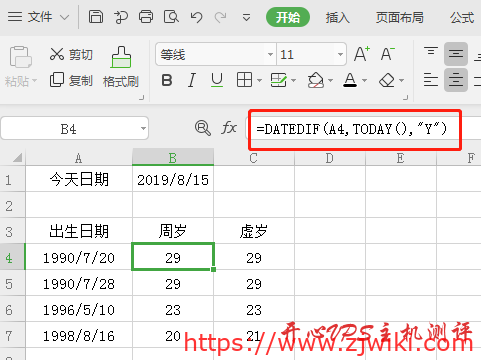Toggle Italic formatting
The image size is (481, 360).
tap(191, 80)
